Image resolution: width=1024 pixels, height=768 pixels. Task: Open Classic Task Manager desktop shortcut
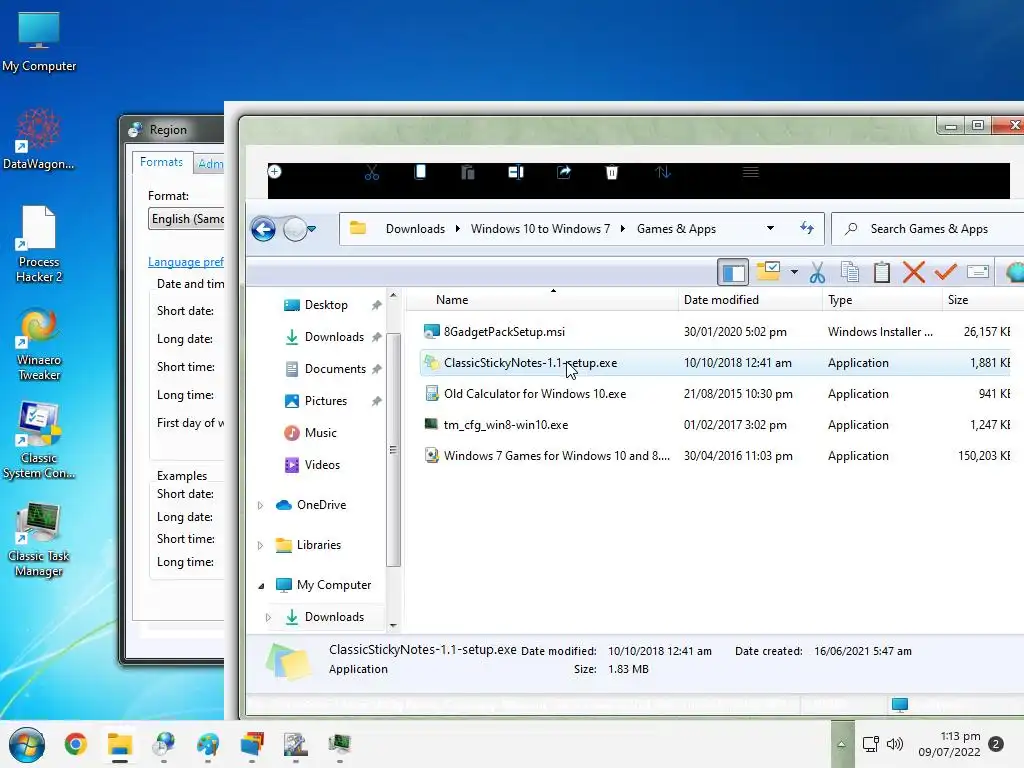(39, 540)
